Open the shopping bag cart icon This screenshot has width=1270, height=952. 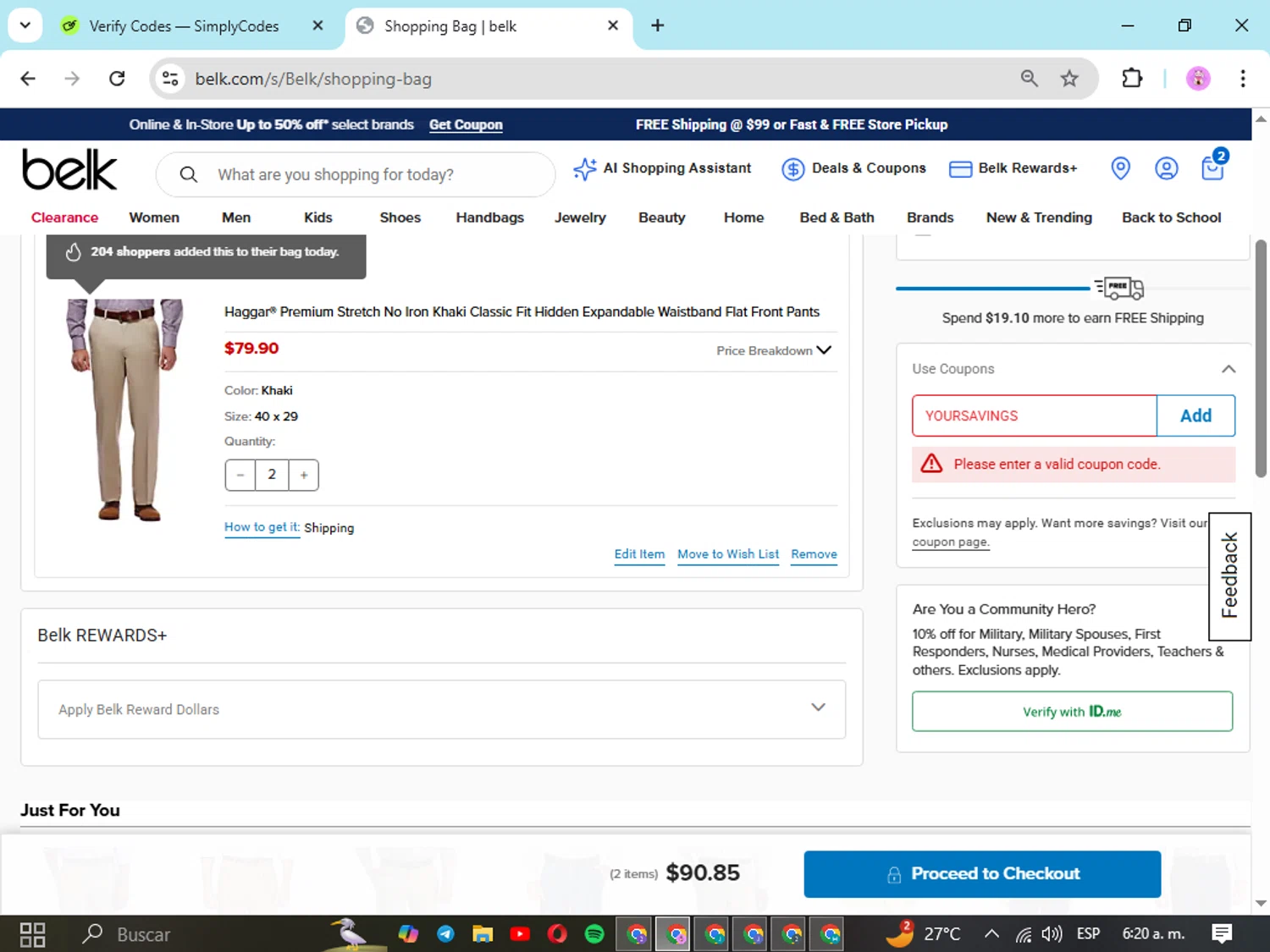click(x=1213, y=168)
